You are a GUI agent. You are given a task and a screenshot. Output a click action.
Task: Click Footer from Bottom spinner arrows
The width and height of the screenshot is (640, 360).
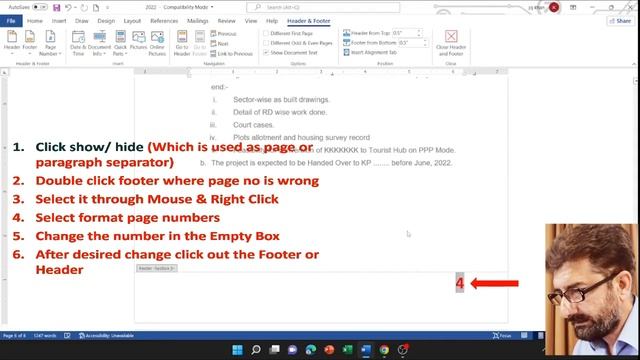[x=425, y=43]
